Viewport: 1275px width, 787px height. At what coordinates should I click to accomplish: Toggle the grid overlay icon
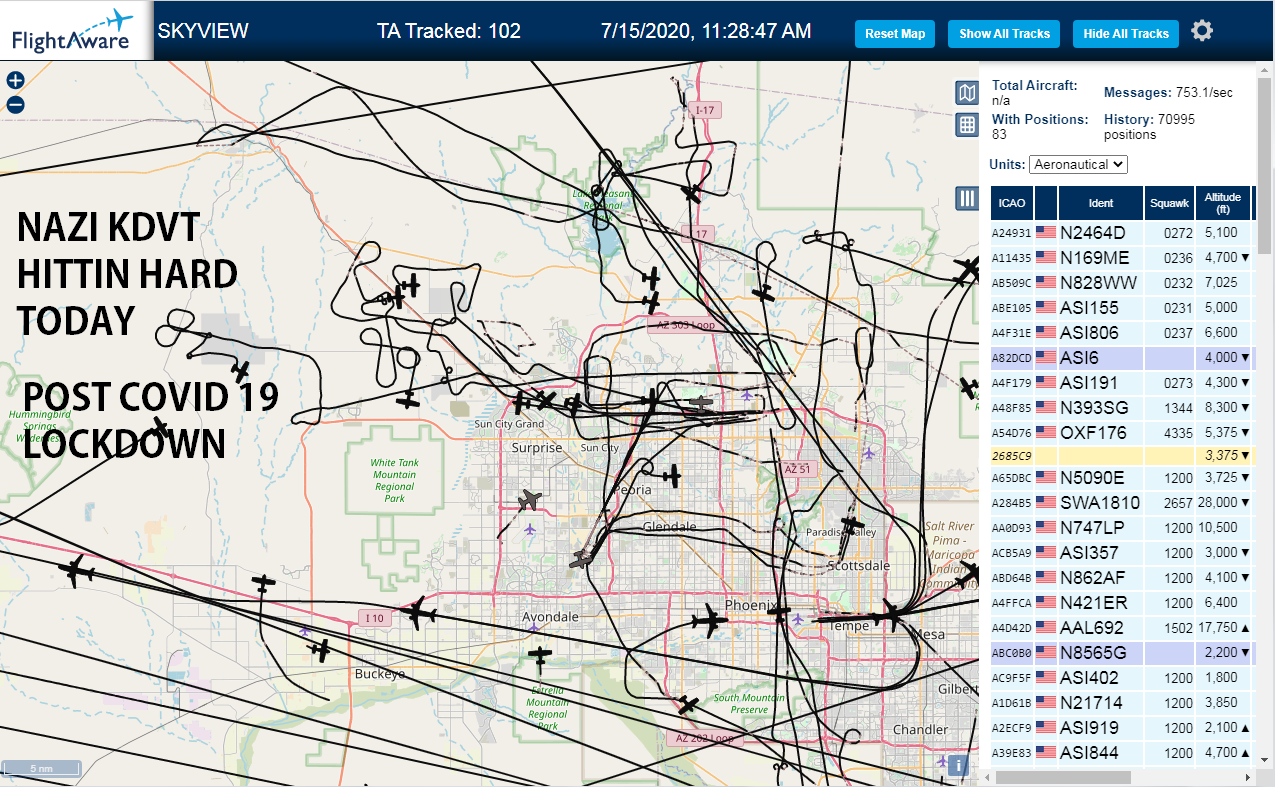pos(967,125)
